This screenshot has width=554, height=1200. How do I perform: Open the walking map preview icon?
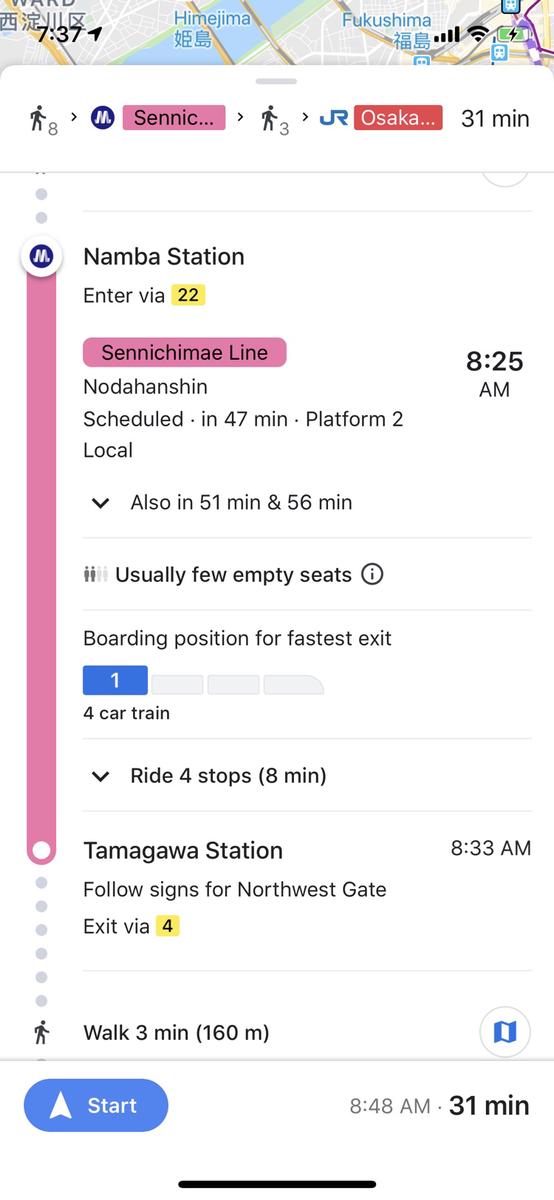pyautogui.click(x=505, y=1031)
